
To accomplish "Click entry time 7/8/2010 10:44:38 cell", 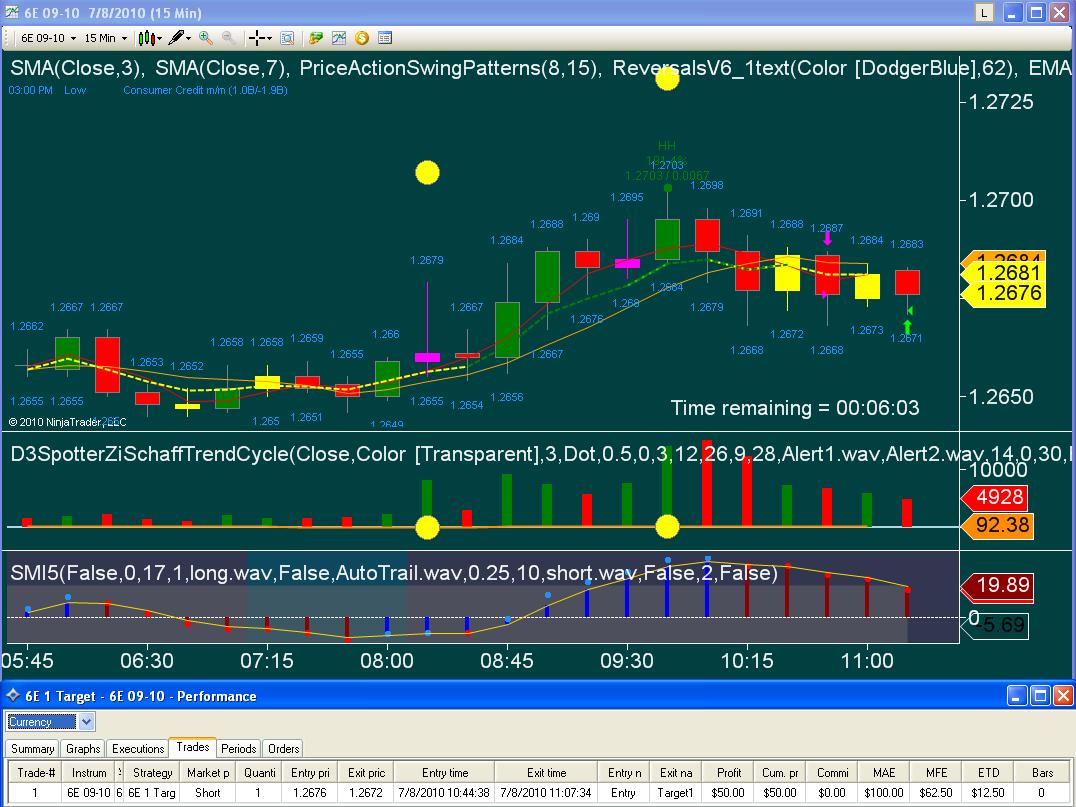I will pyautogui.click(x=444, y=793).
